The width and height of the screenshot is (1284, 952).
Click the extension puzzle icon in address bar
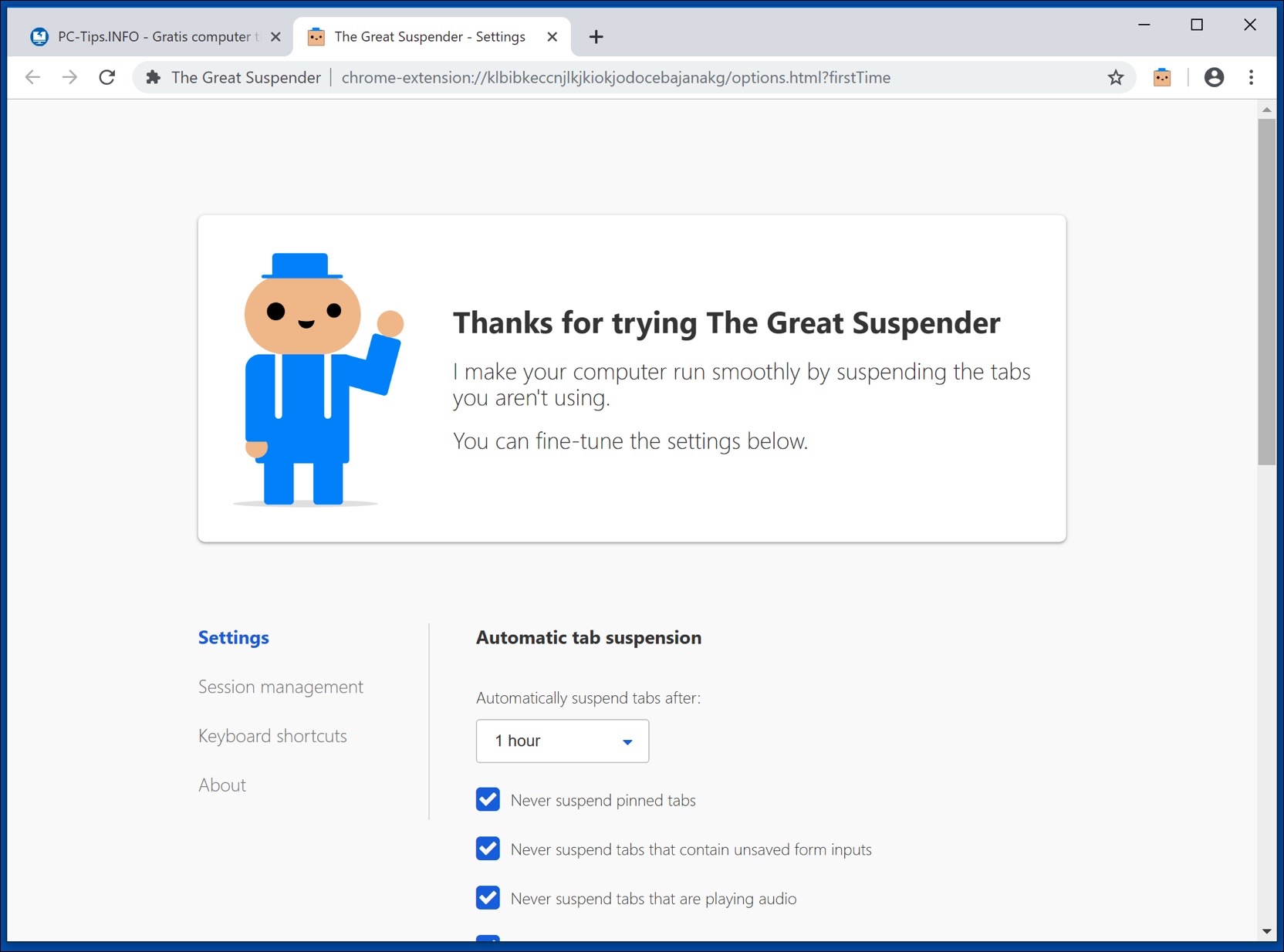(154, 77)
